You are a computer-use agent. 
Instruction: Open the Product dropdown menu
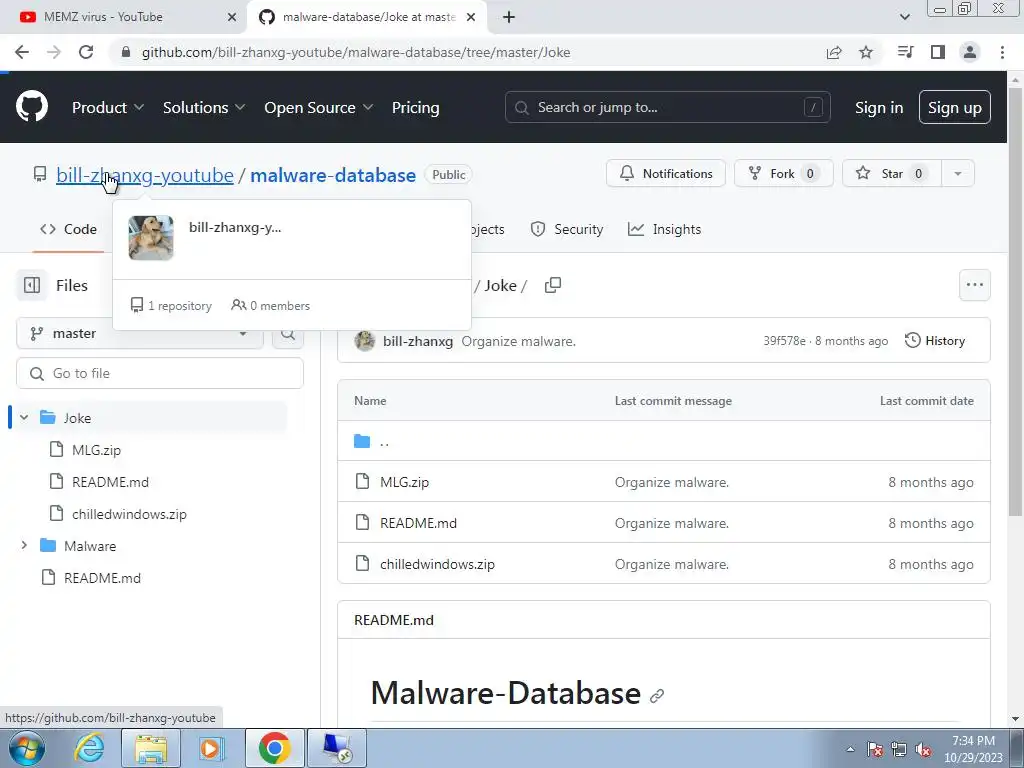[x=108, y=107]
